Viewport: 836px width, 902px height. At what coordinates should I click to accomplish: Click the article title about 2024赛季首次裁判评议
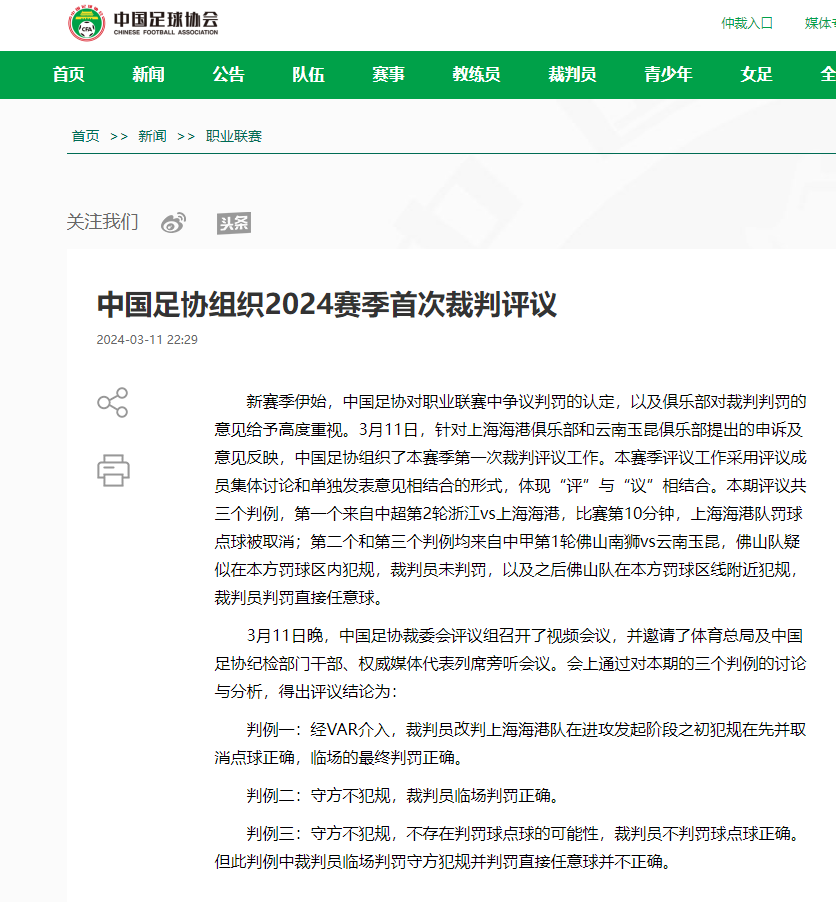pos(326,305)
